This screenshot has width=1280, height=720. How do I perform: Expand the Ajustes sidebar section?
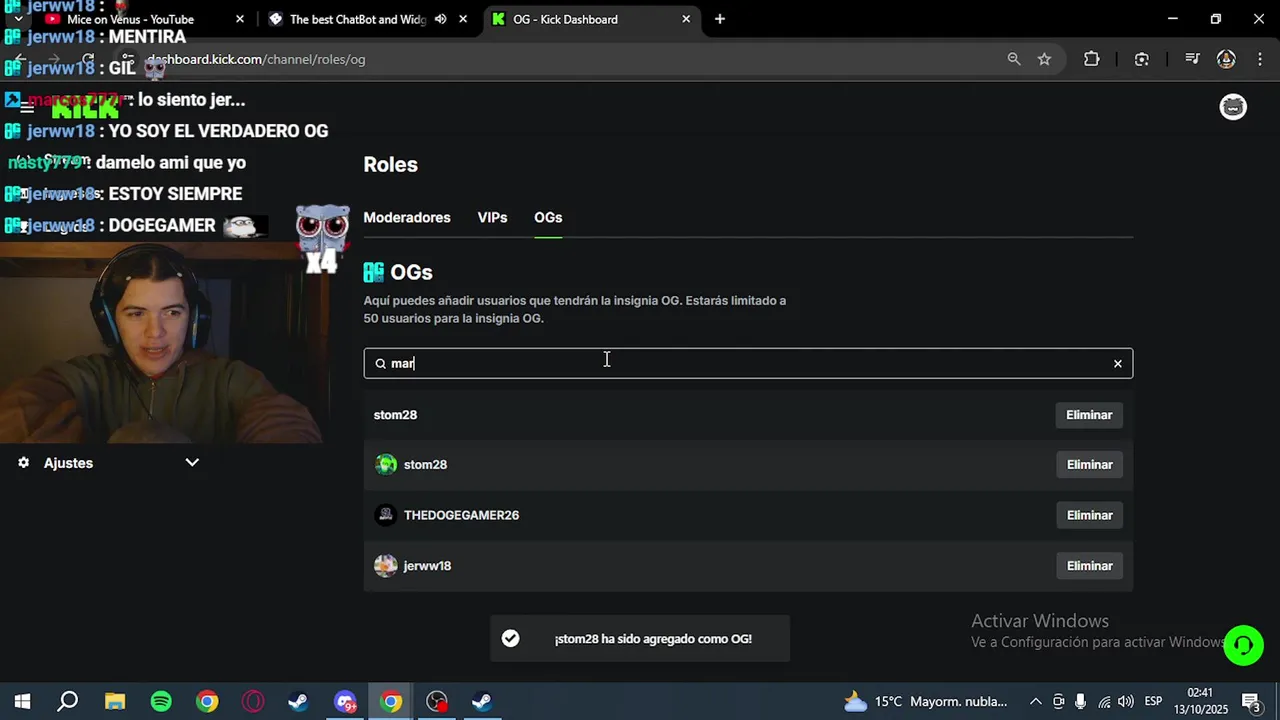click(x=192, y=462)
